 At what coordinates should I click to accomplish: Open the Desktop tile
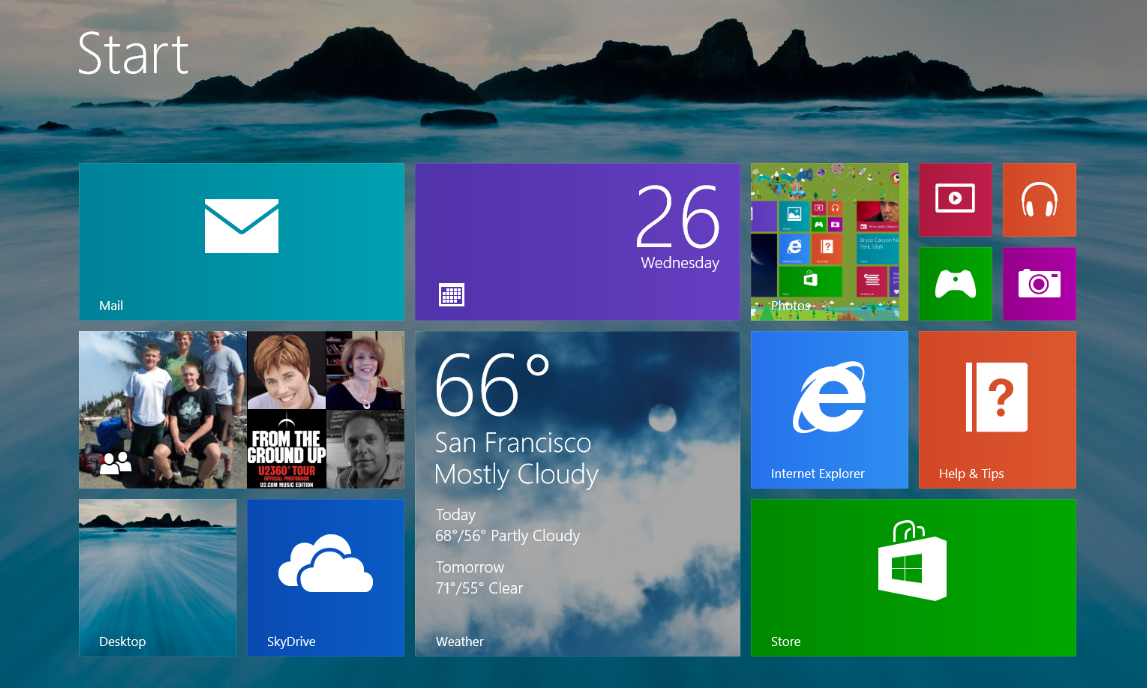tap(158, 577)
